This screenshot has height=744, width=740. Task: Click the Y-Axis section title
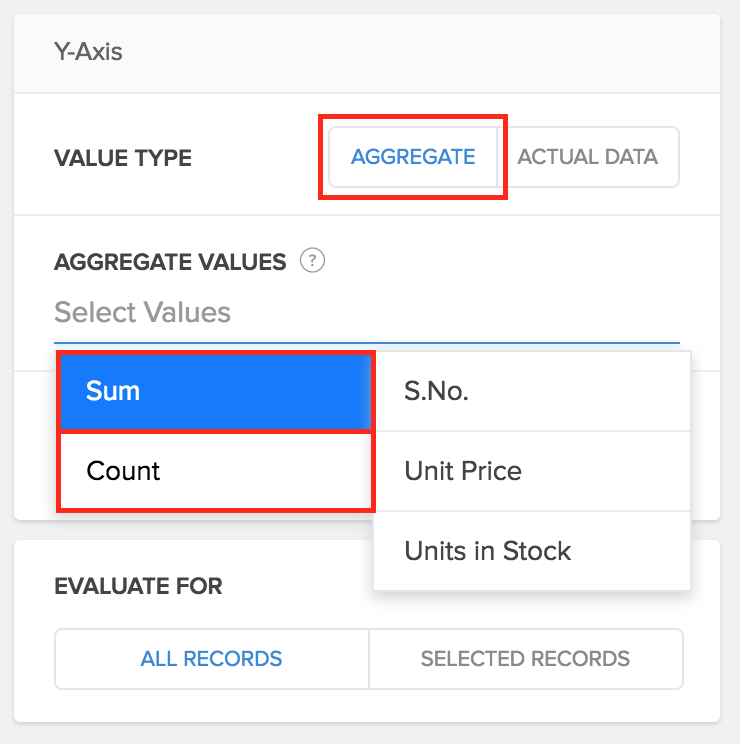pyautogui.click(x=89, y=51)
